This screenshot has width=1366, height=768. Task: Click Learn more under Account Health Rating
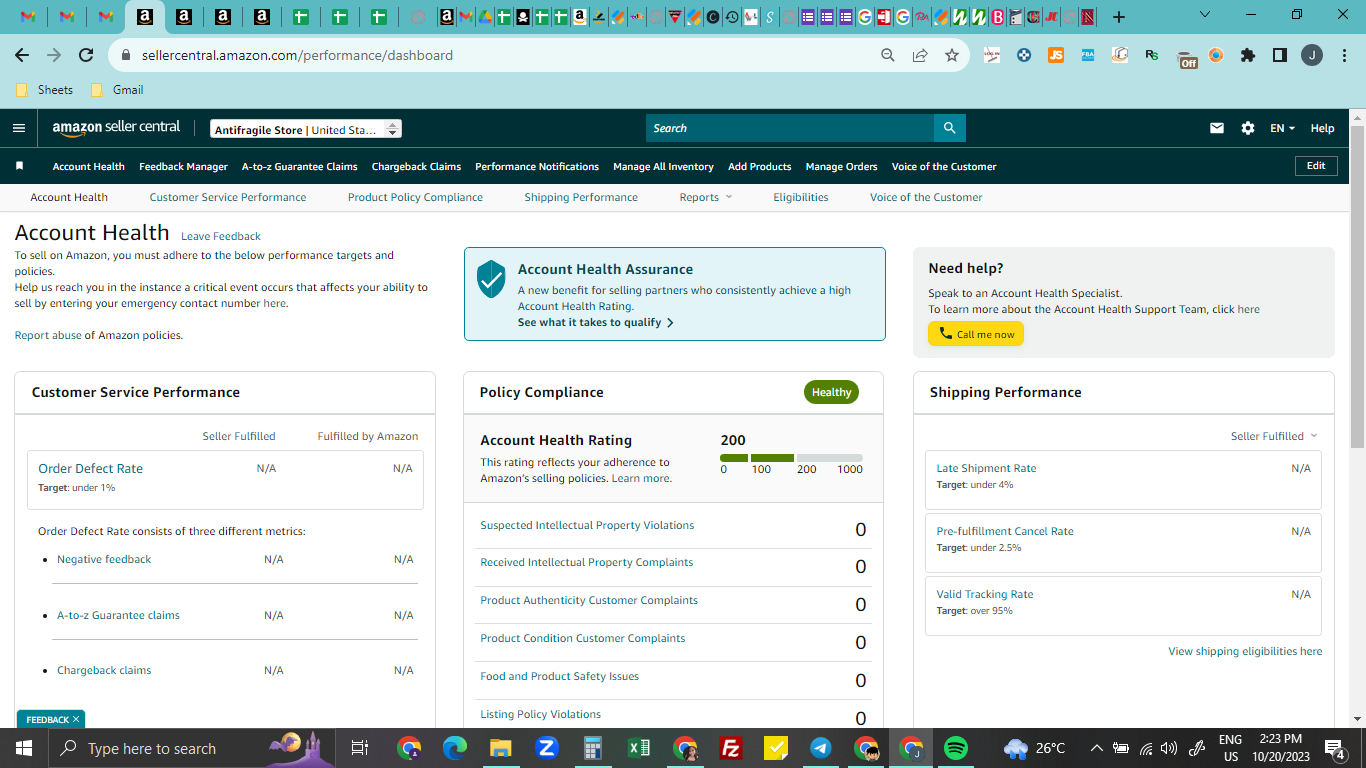point(641,478)
